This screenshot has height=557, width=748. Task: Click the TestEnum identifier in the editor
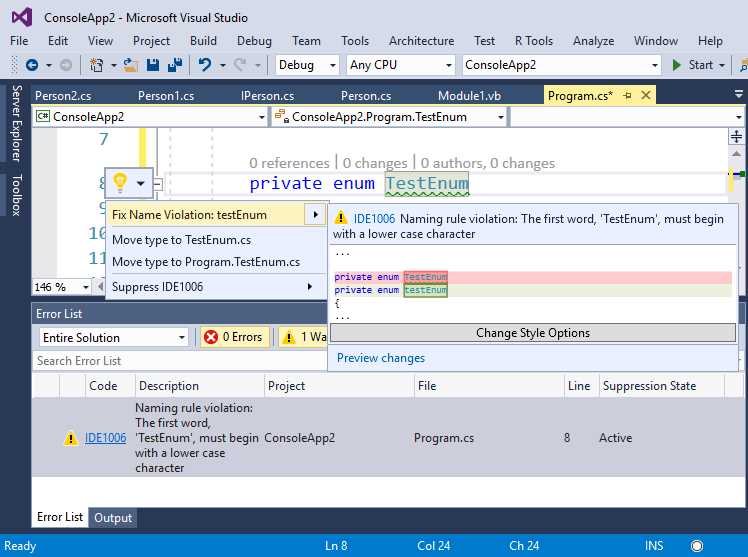point(426,184)
